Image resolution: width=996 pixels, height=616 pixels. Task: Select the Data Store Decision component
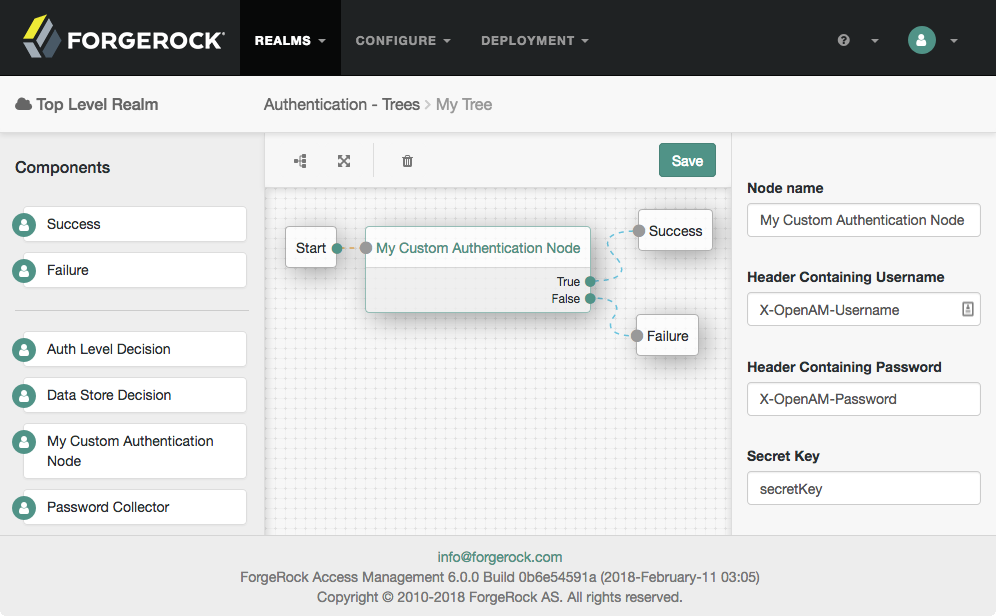click(x=135, y=395)
